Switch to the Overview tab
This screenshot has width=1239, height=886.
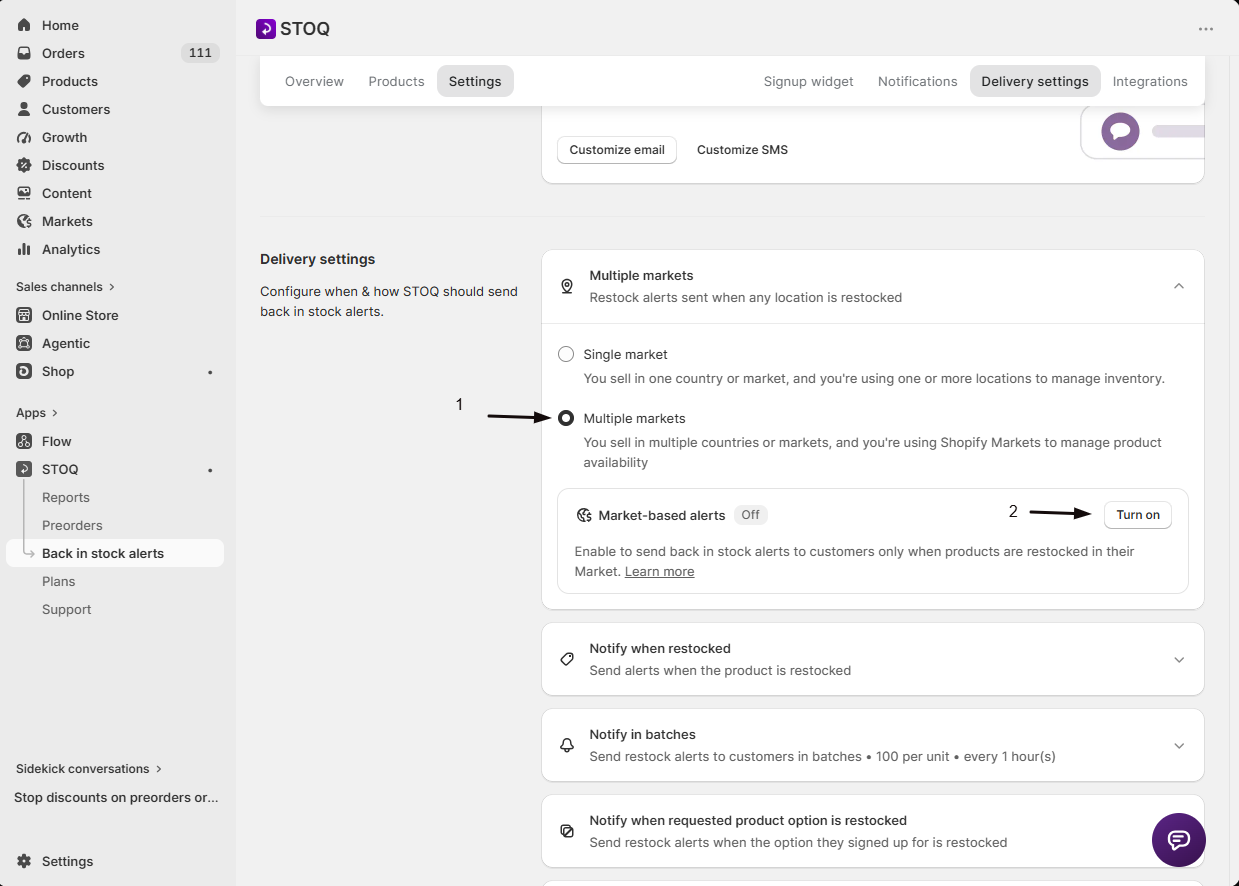point(314,81)
